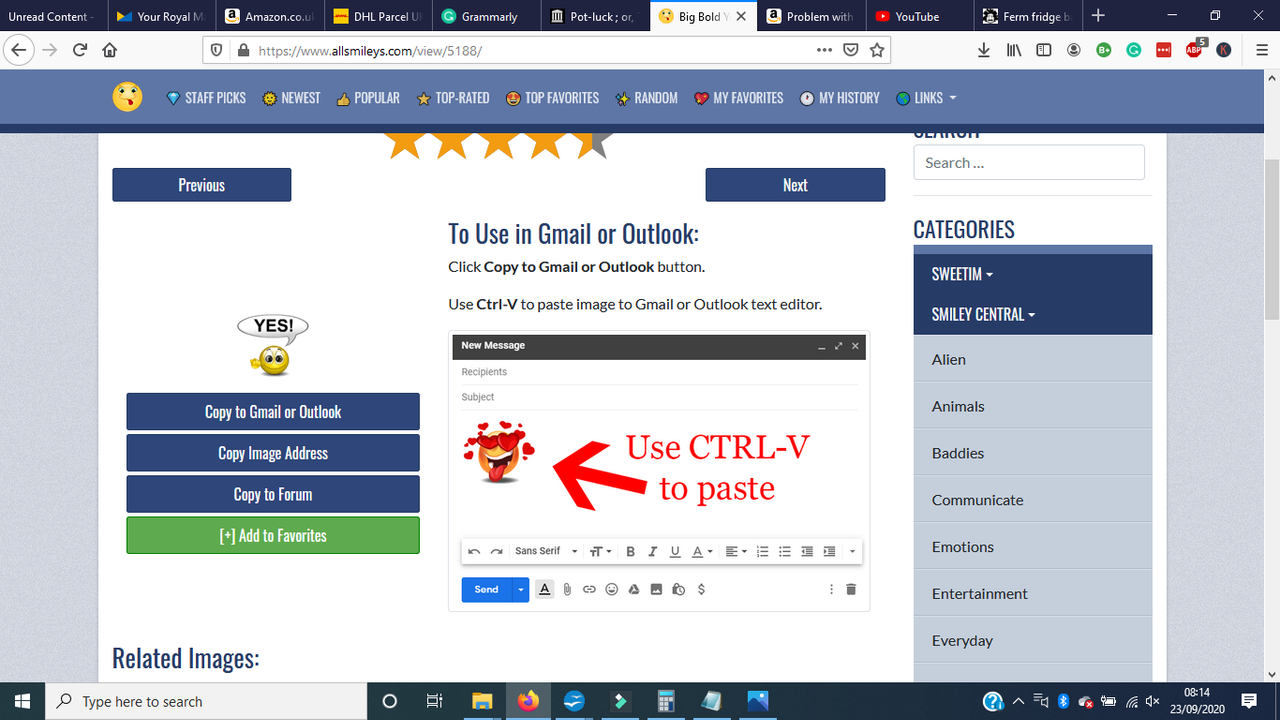Open the Grammarly extension toolbar icon
This screenshot has height=720, width=1280.
[1134, 50]
